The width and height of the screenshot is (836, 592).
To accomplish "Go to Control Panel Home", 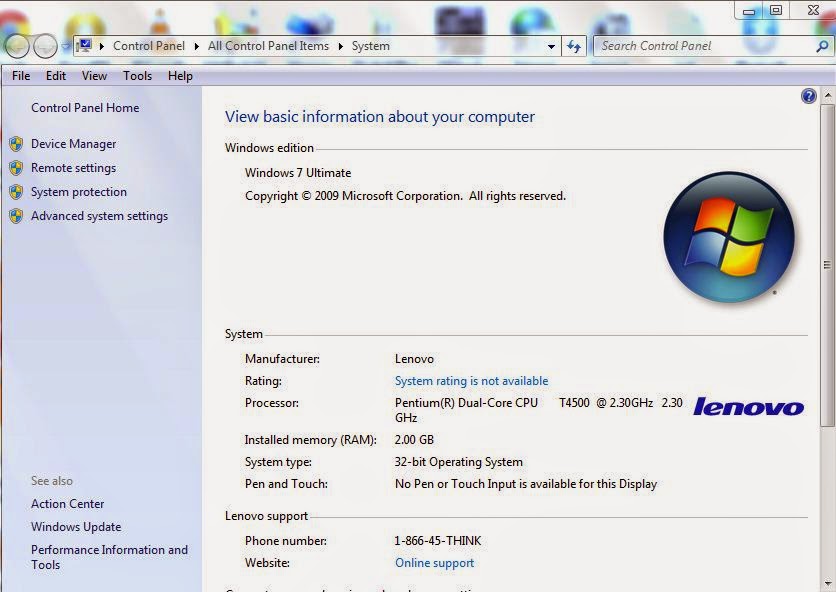I will point(85,108).
